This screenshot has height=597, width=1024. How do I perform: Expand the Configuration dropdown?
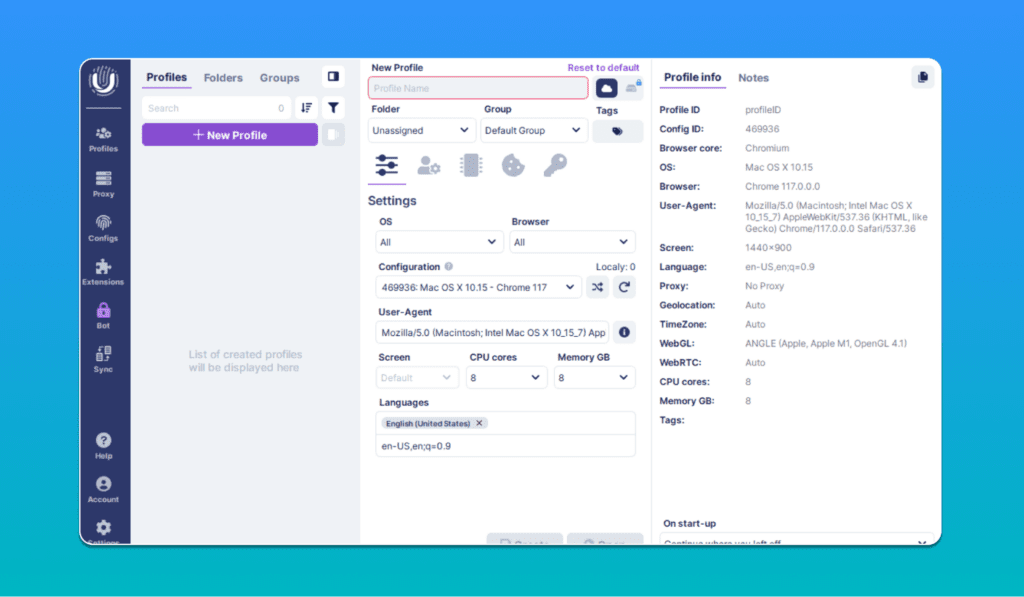tap(479, 287)
